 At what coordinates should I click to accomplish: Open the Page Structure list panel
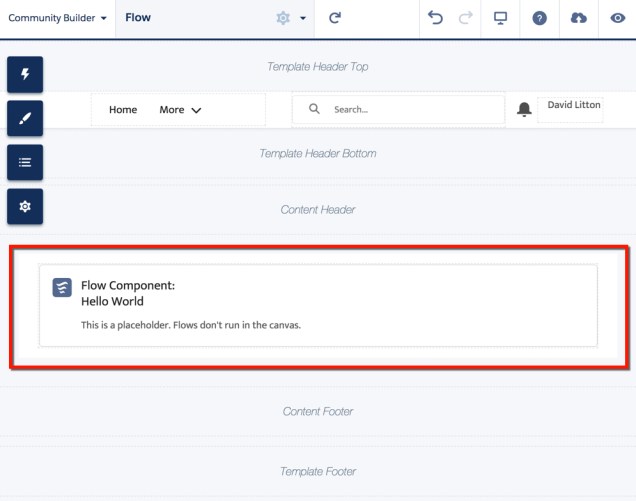point(25,162)
